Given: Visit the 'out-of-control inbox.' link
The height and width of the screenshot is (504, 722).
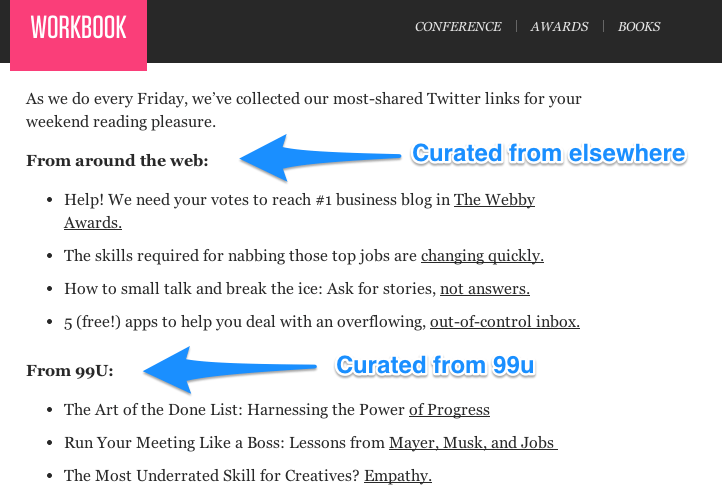Looking at the screenshot, I should (x=505, y=322).
